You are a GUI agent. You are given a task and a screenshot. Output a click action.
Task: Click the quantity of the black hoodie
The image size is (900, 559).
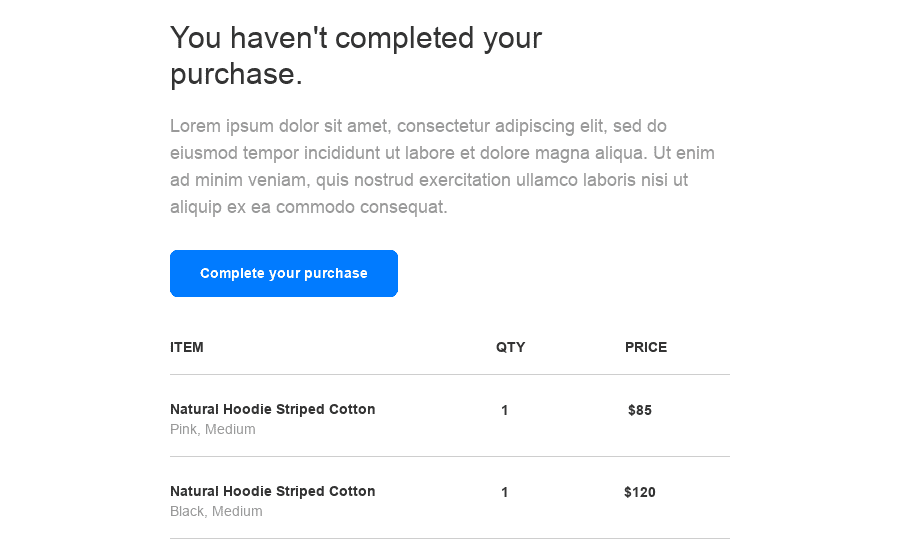pyautogui.click(x=505, y=492)
